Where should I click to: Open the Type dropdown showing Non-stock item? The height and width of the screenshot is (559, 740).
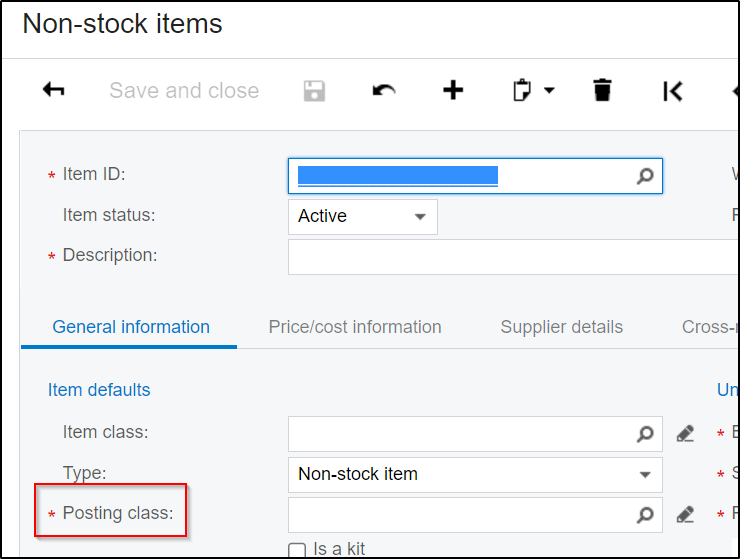645,475
